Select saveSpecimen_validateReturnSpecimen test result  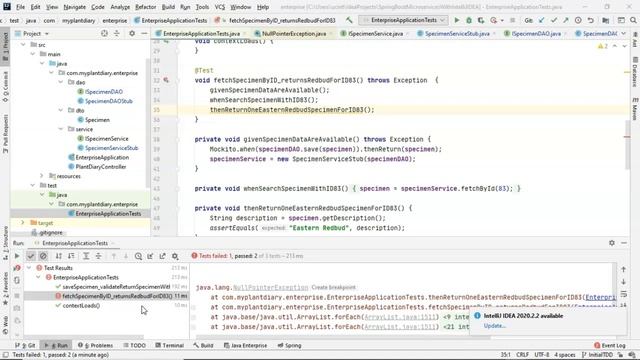(116, 287)
